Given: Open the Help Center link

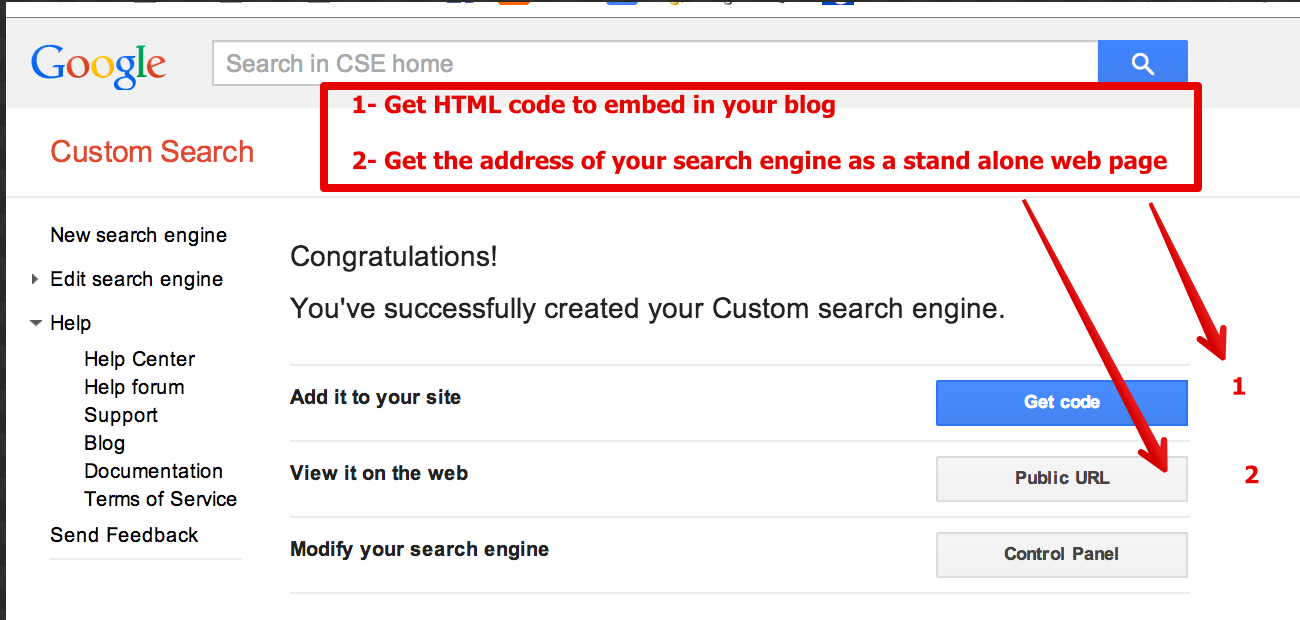Looking at the screenshot, I should [x=139, y=359].
